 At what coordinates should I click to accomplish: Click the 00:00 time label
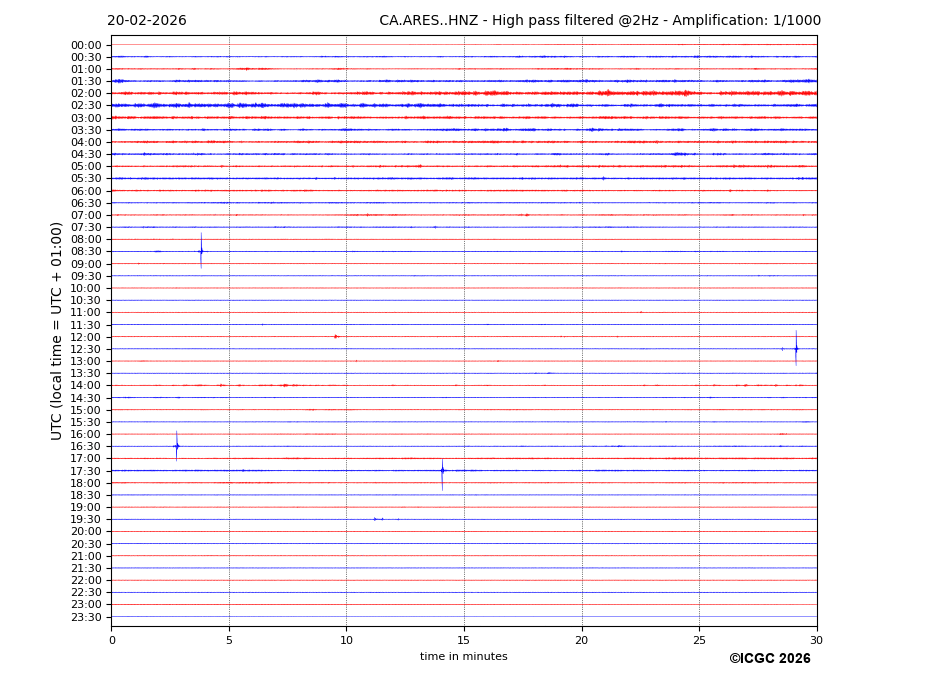coord(86,45)
